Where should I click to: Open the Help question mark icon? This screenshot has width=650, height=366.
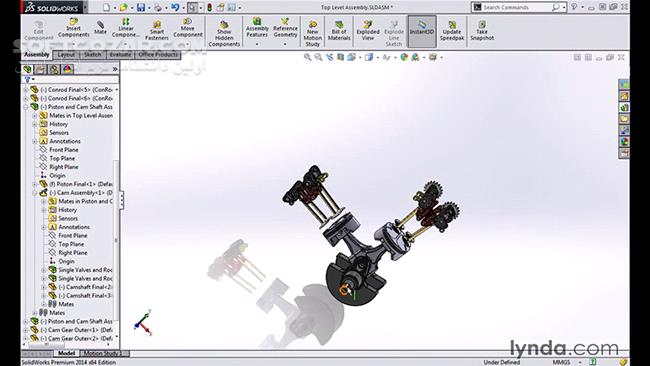point(574,7)
